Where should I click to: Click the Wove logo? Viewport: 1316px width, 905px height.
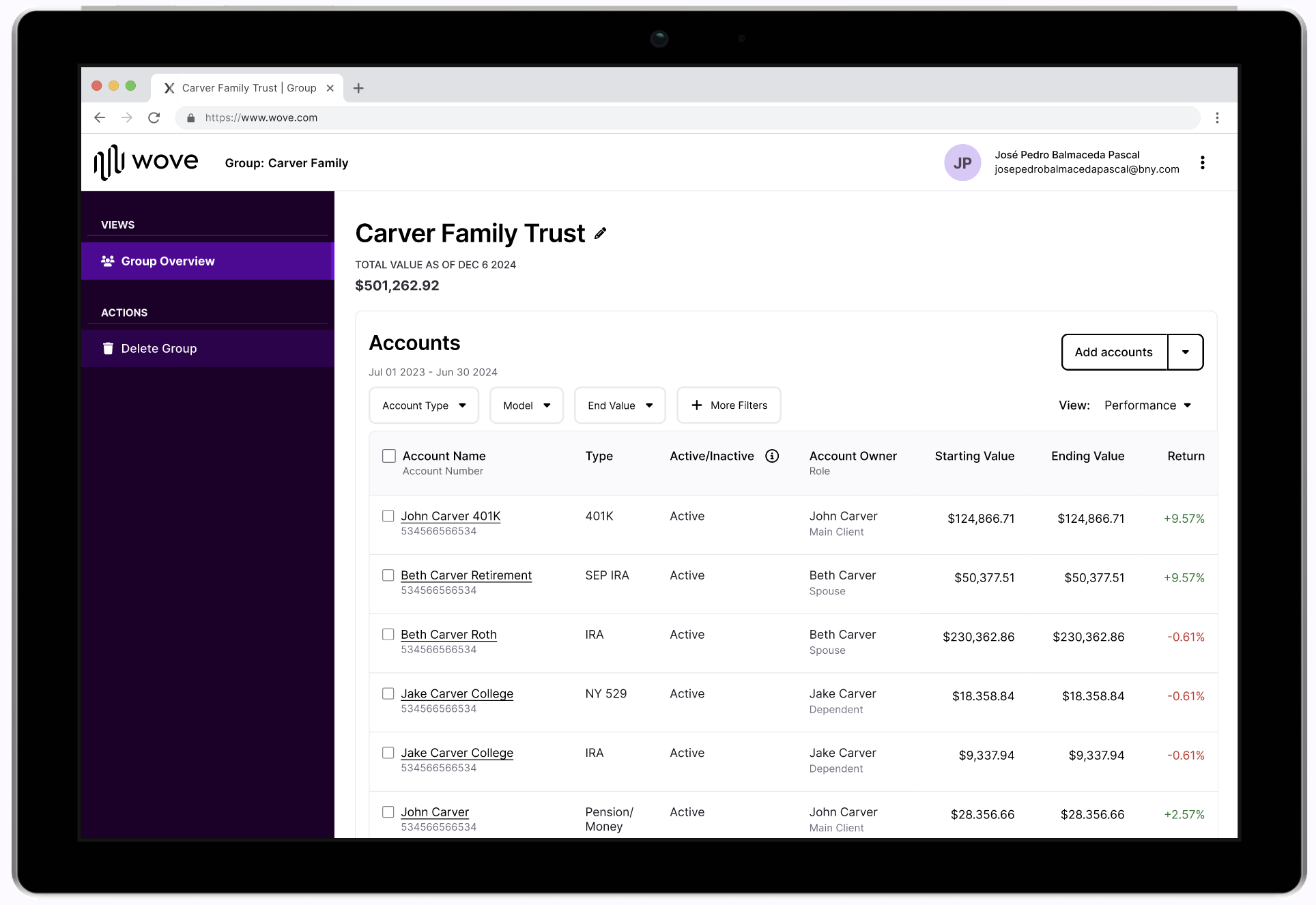click(x=146, y=162)
